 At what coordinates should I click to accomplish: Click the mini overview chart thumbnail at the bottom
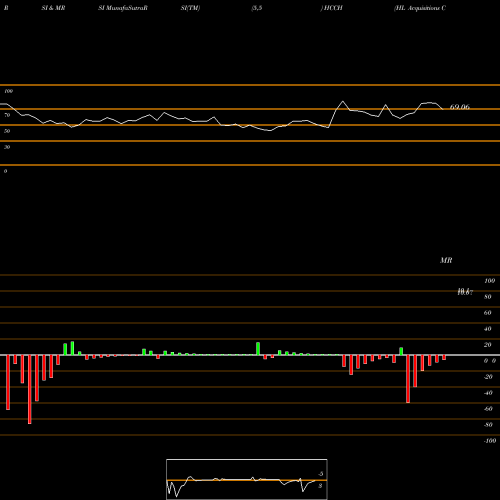click(247, 479)
